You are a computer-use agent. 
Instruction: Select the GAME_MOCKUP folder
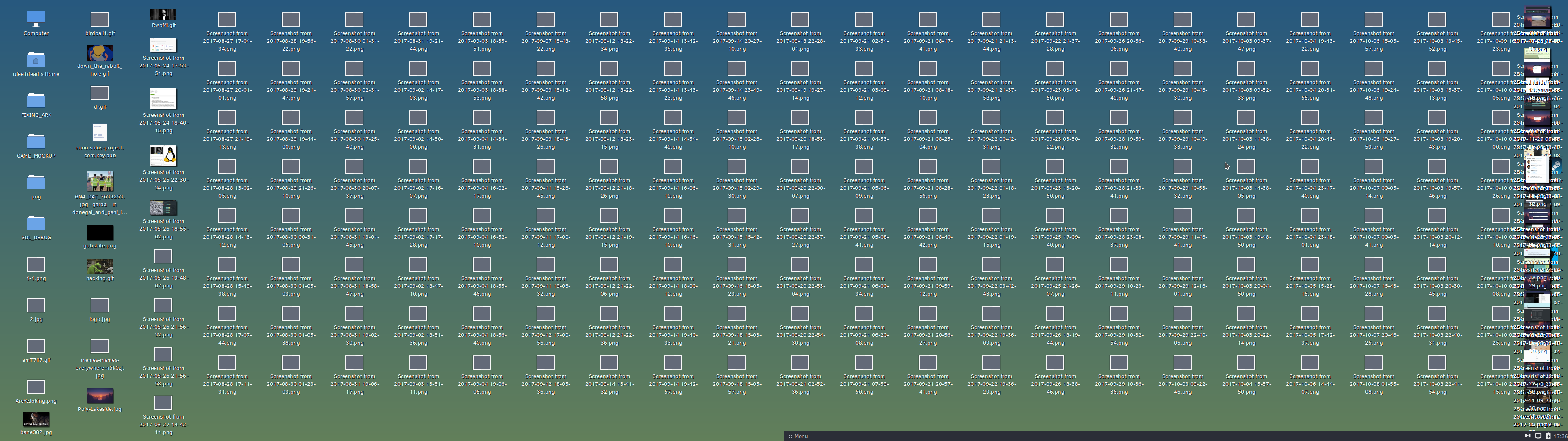click(x=36, y=141)
